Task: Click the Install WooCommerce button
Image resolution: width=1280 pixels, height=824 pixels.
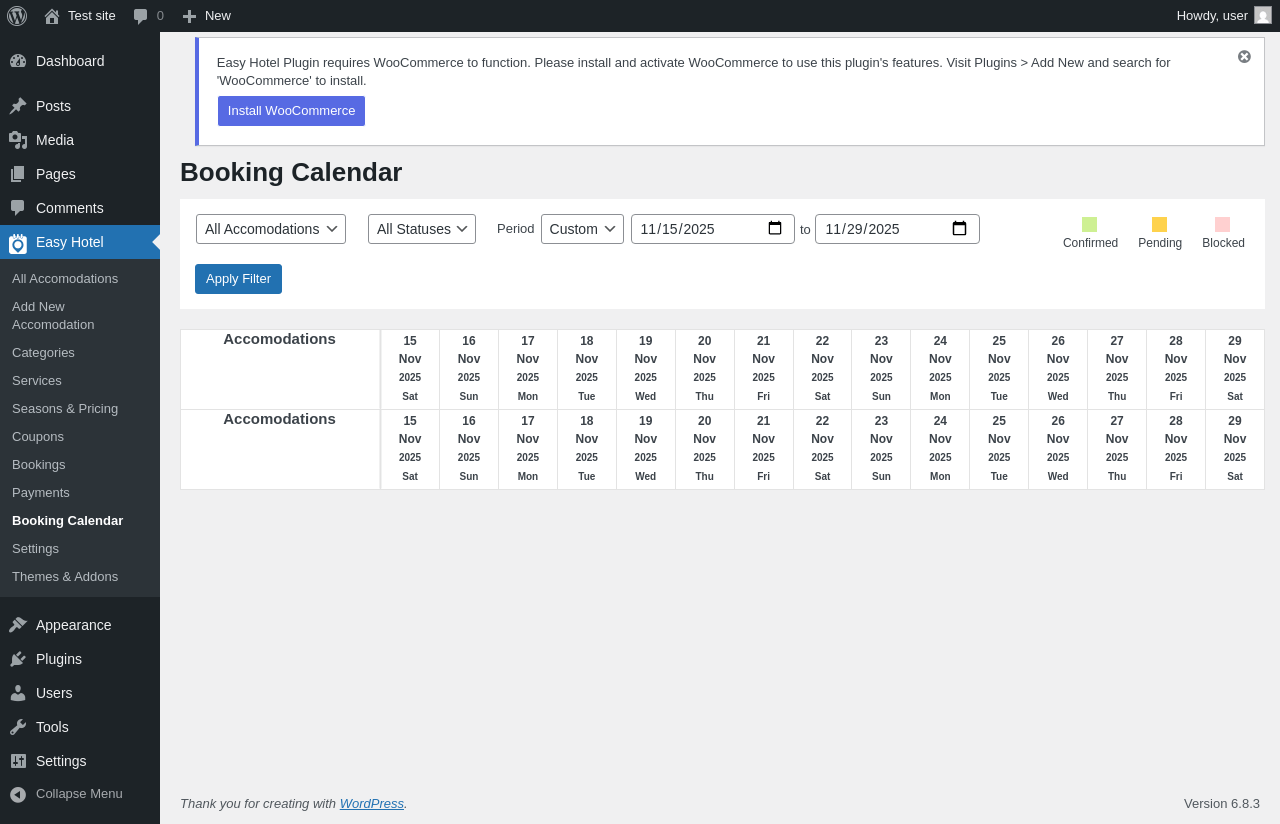Action: (x=291, y=111)
